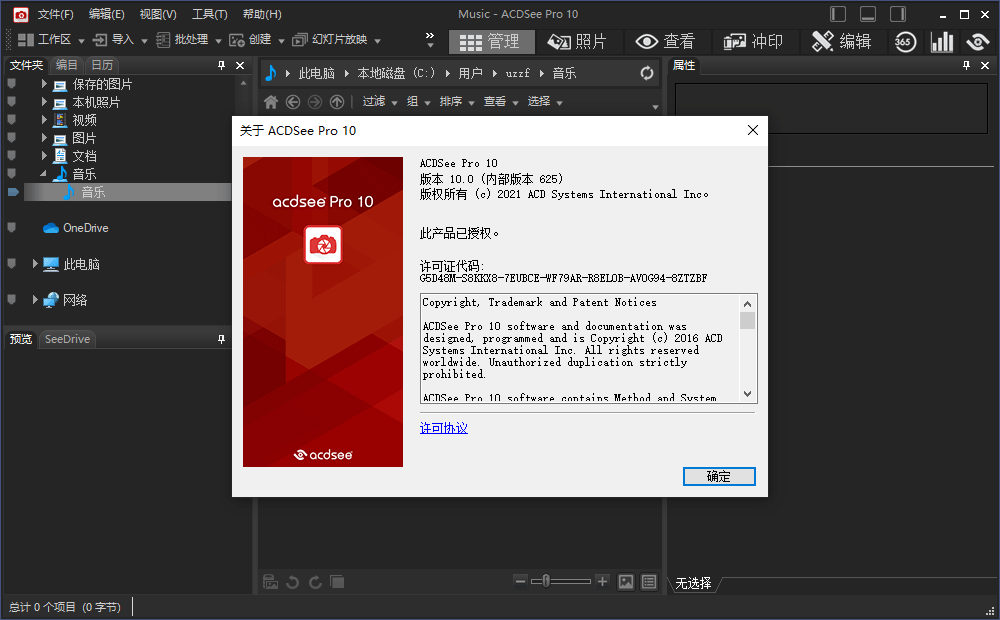This screenshot has width=1000, height=620.
Task: Navigate back in file list
Action: pos(293,101)
